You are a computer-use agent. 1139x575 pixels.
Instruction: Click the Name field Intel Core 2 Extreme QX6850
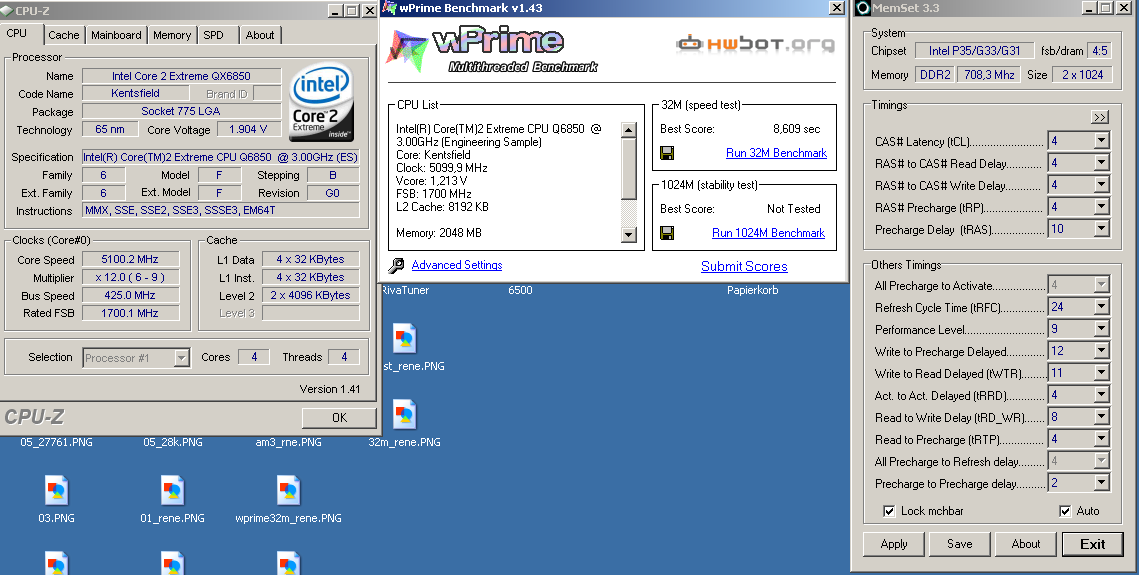coord(181,76)
